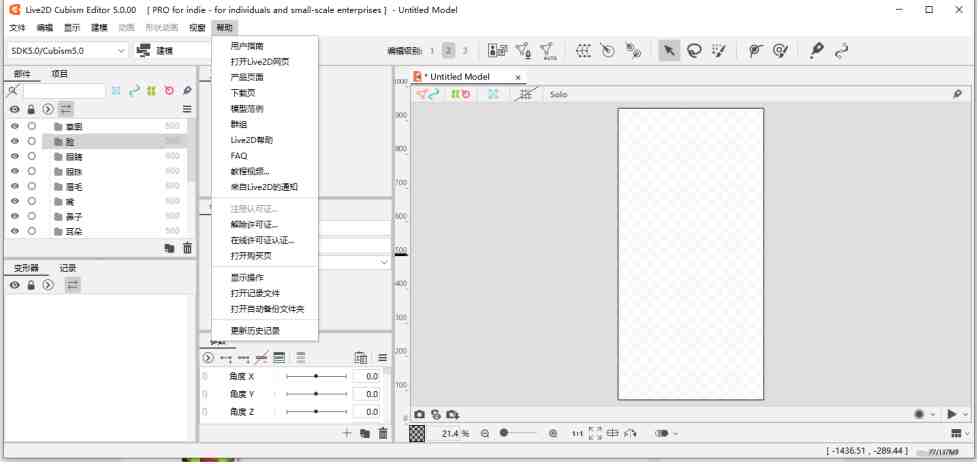Open the texture atlas editing icon

497,51
